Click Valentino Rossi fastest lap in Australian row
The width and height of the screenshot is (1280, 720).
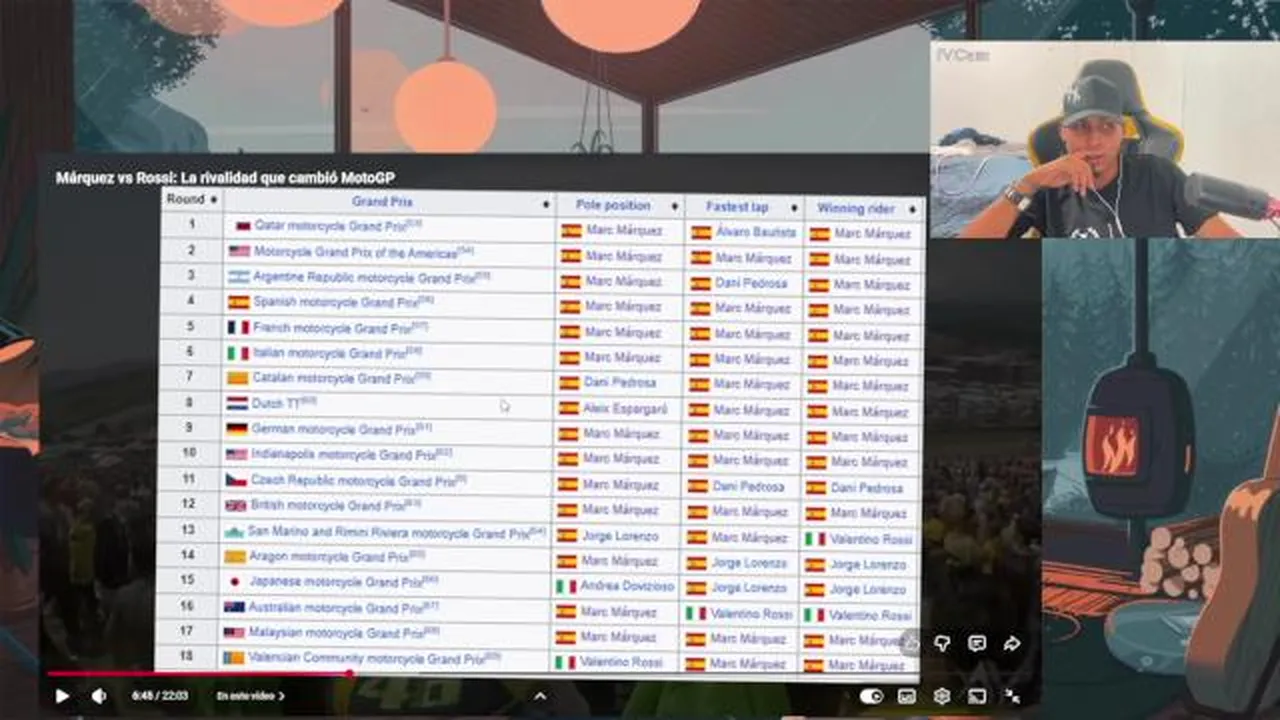pyautogui.click(x=752, y=614)
